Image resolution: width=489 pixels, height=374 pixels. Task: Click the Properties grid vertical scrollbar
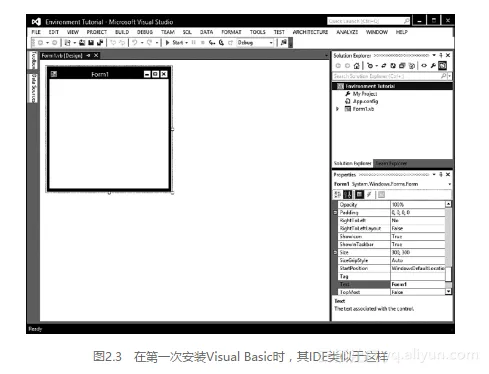click(448, 248)
